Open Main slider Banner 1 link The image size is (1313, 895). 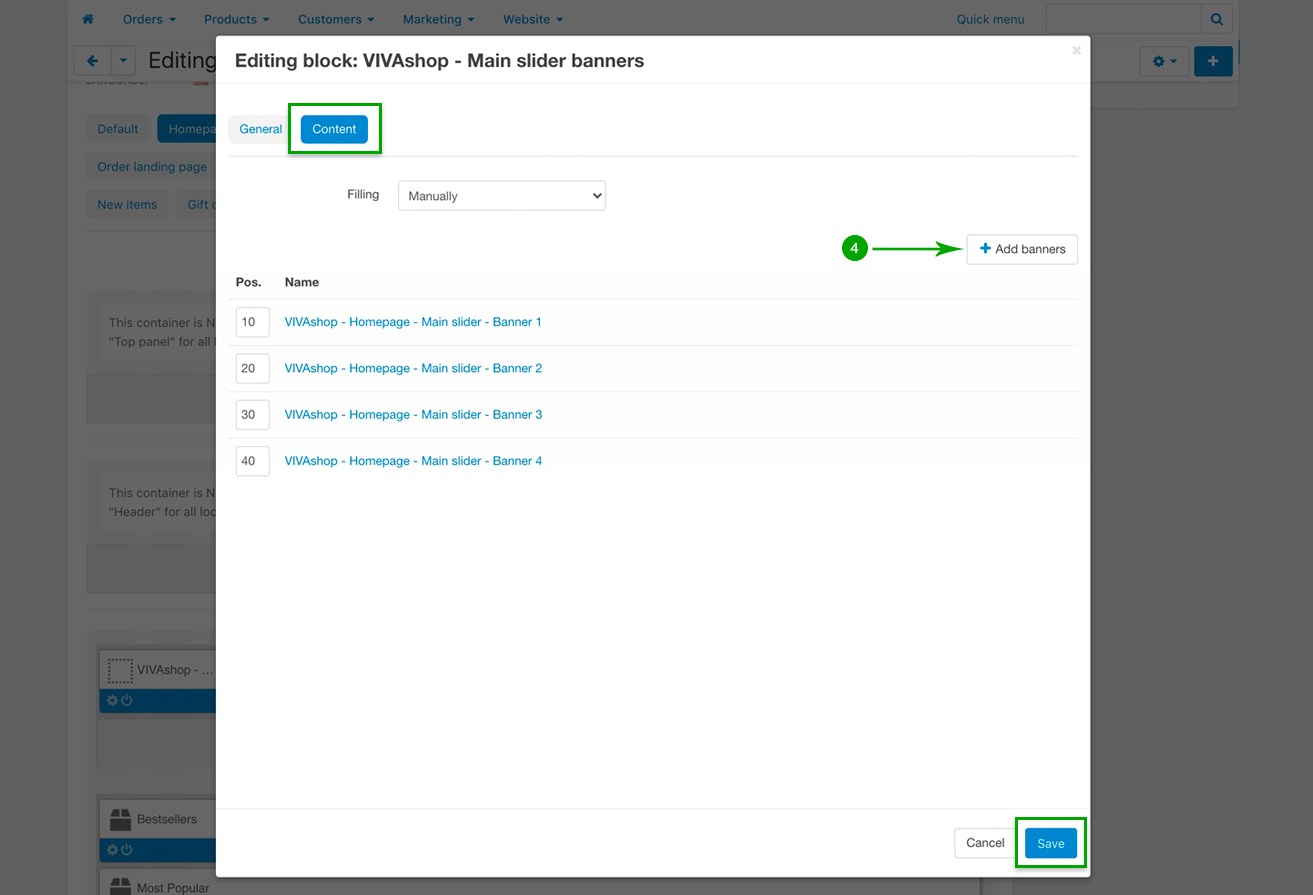coord(413,322)
